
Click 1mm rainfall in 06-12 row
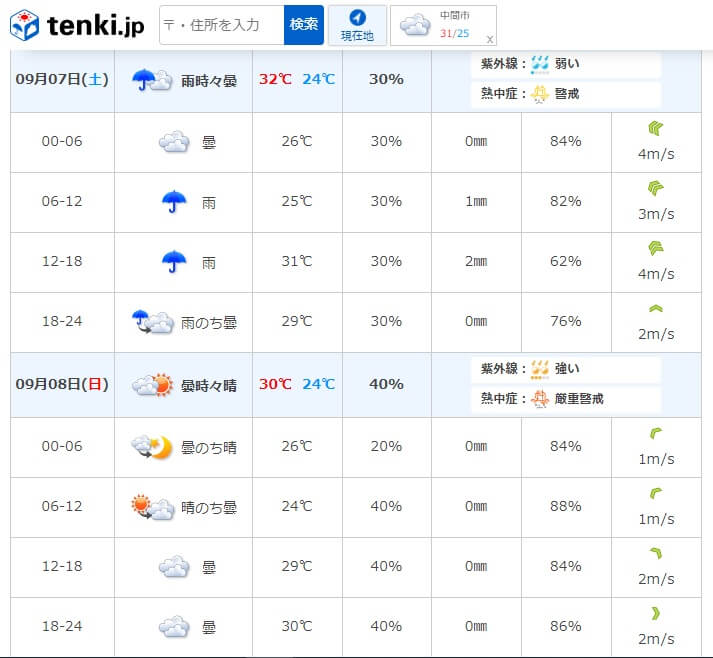click(476, 201)
